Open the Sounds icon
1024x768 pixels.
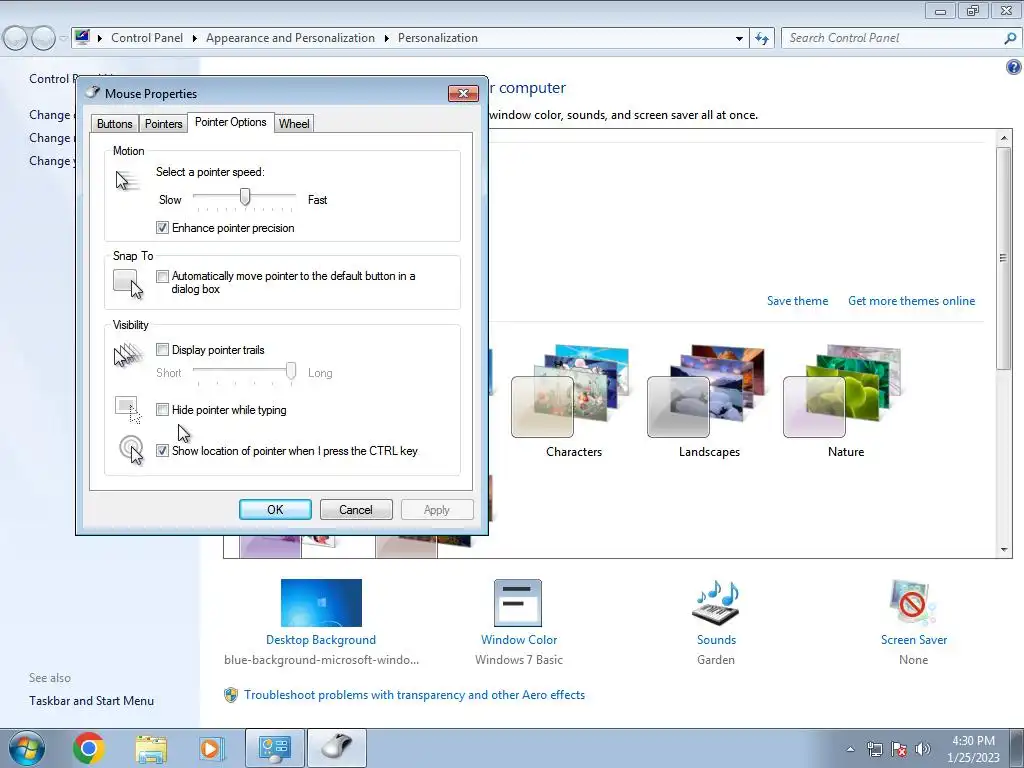tap(716, 603)
